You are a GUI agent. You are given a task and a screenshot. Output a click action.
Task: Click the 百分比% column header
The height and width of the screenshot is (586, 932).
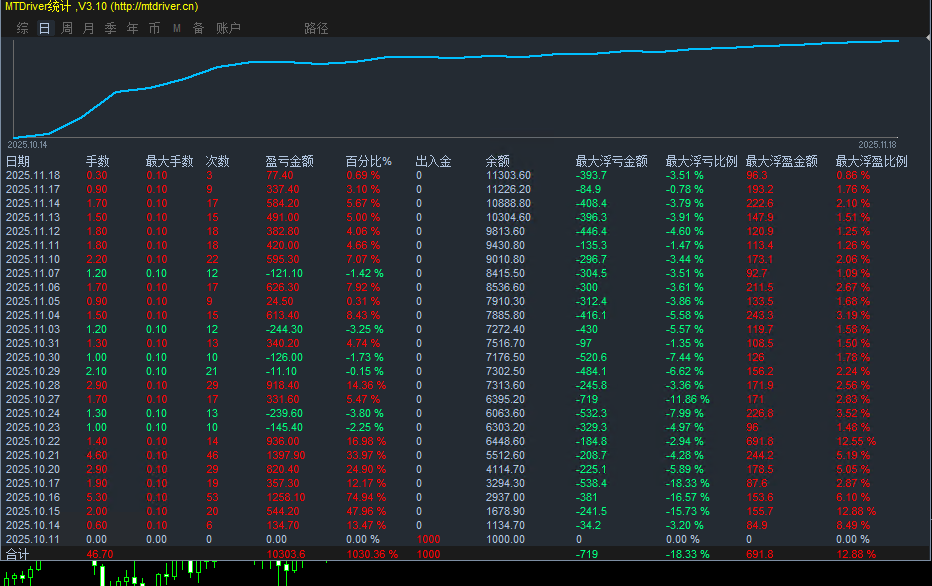pos(369,161)
